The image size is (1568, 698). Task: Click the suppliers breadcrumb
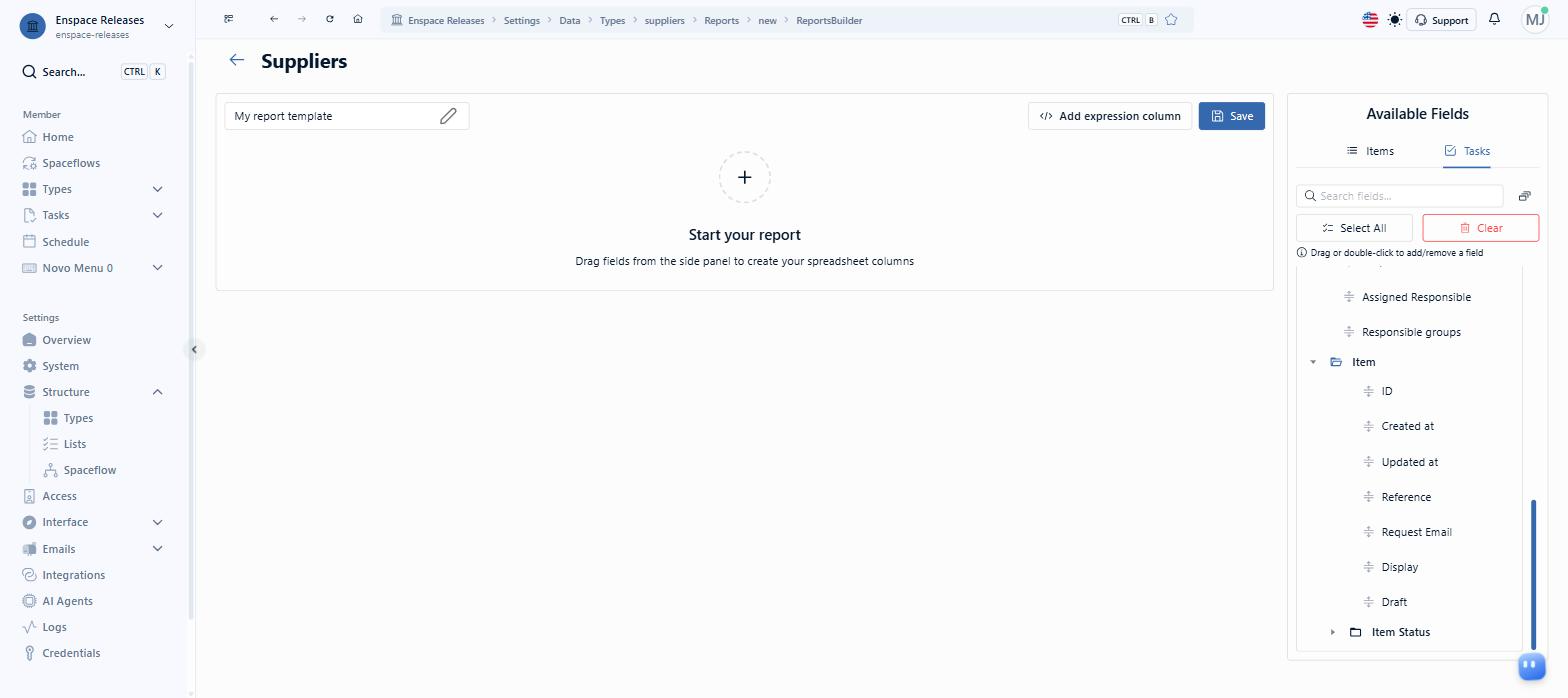tap(664, 20)
